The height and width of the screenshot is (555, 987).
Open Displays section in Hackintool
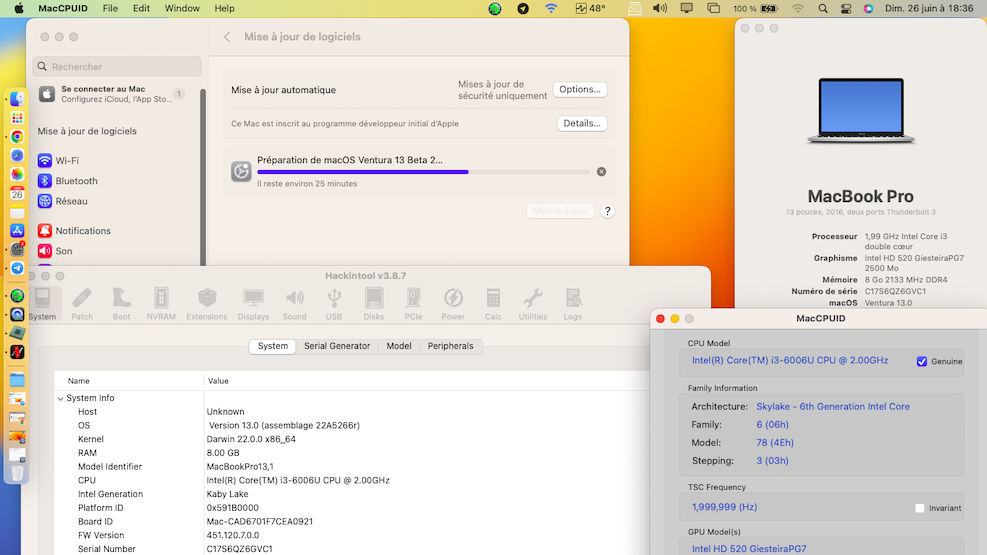point(253,304)
